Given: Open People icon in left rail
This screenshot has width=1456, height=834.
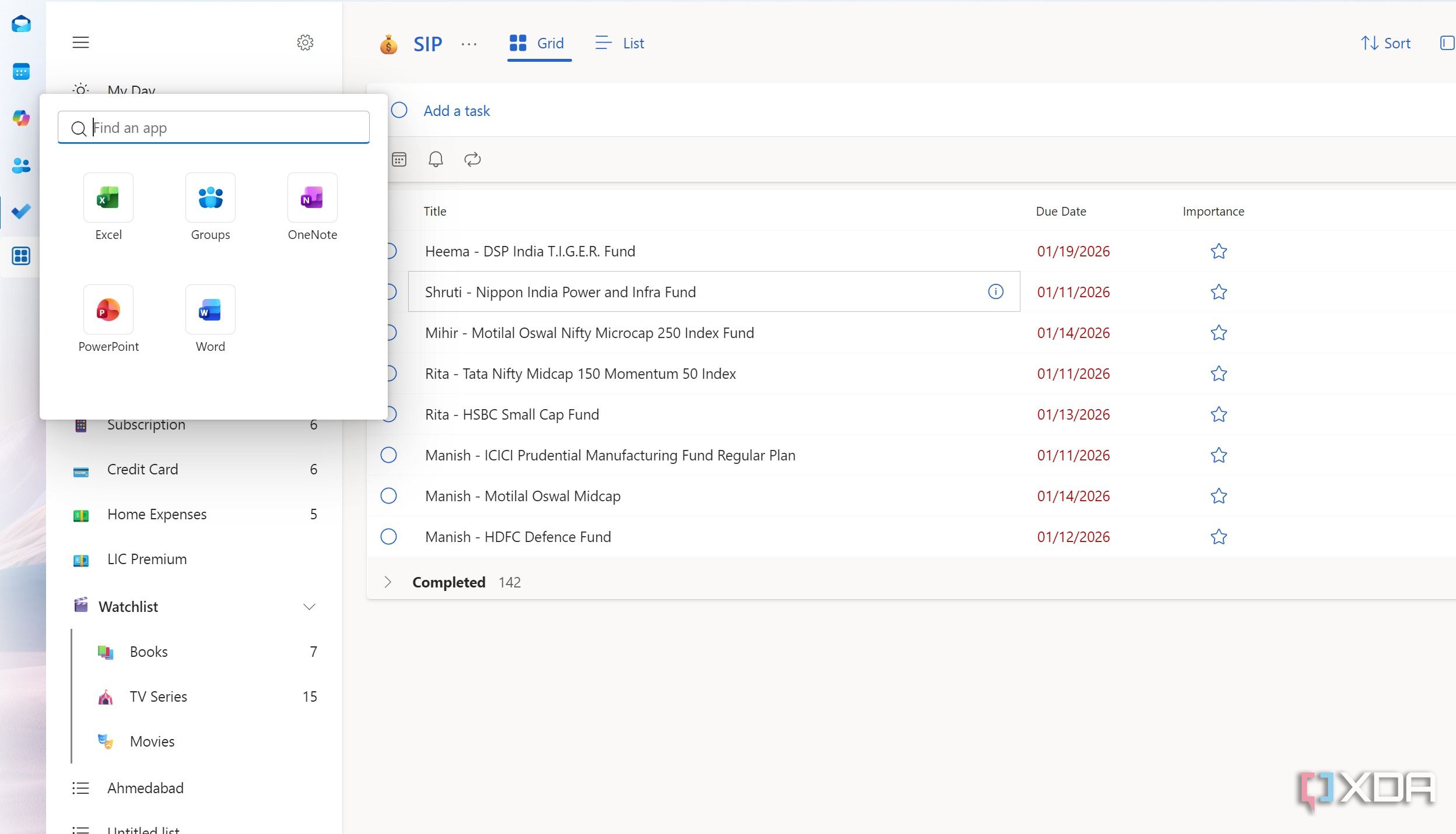Looking at the screenshot, I should tap(22, 166).
